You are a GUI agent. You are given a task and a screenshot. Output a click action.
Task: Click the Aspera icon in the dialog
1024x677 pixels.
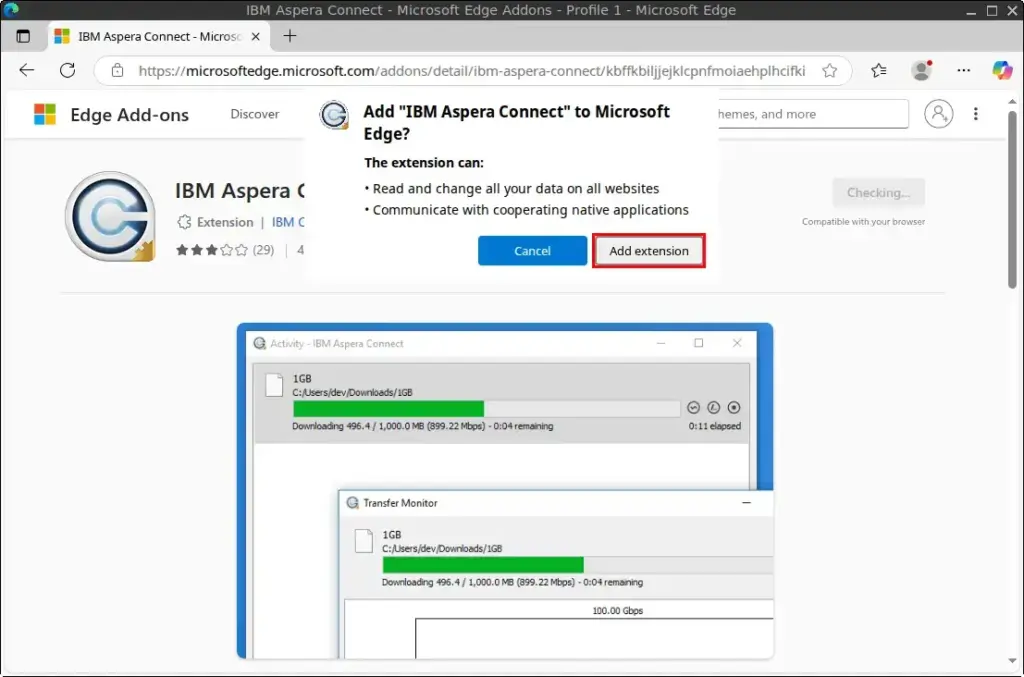334,116
